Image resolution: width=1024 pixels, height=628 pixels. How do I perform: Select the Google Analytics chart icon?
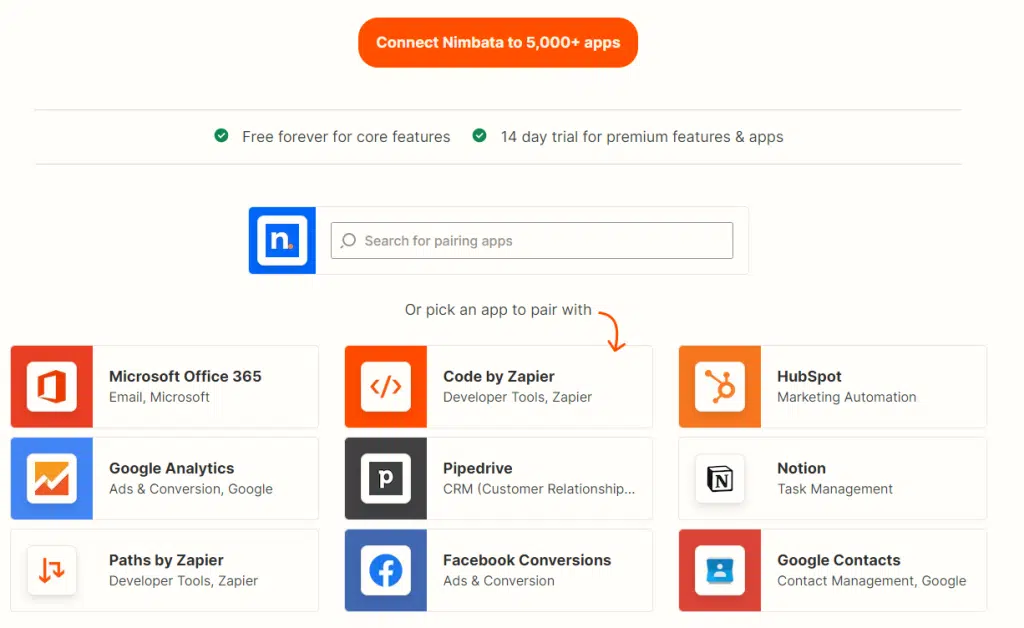pyautogui.click(x=52, y=479)
